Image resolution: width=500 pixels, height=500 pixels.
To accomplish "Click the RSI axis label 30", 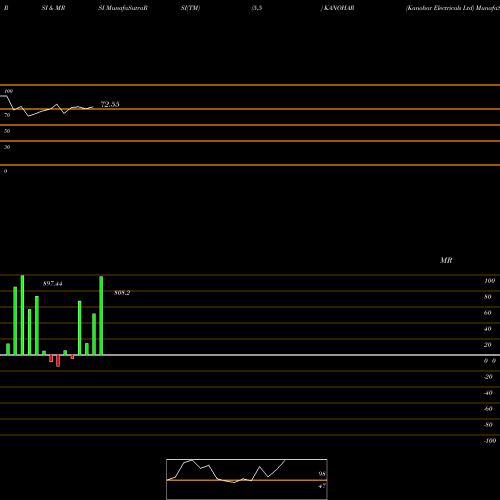I will point(7,147).
